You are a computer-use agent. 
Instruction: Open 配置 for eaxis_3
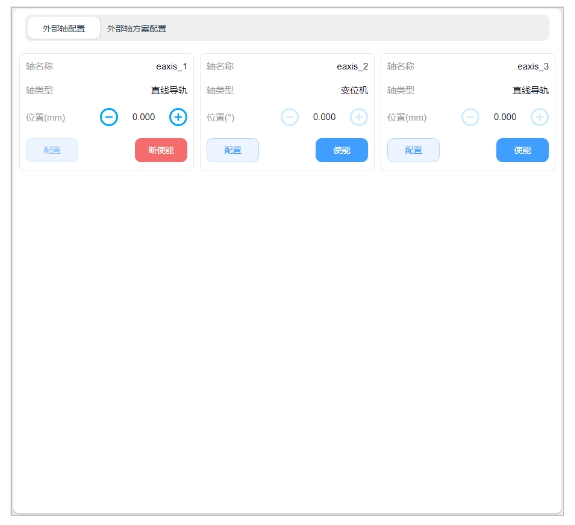click(413, 150)
